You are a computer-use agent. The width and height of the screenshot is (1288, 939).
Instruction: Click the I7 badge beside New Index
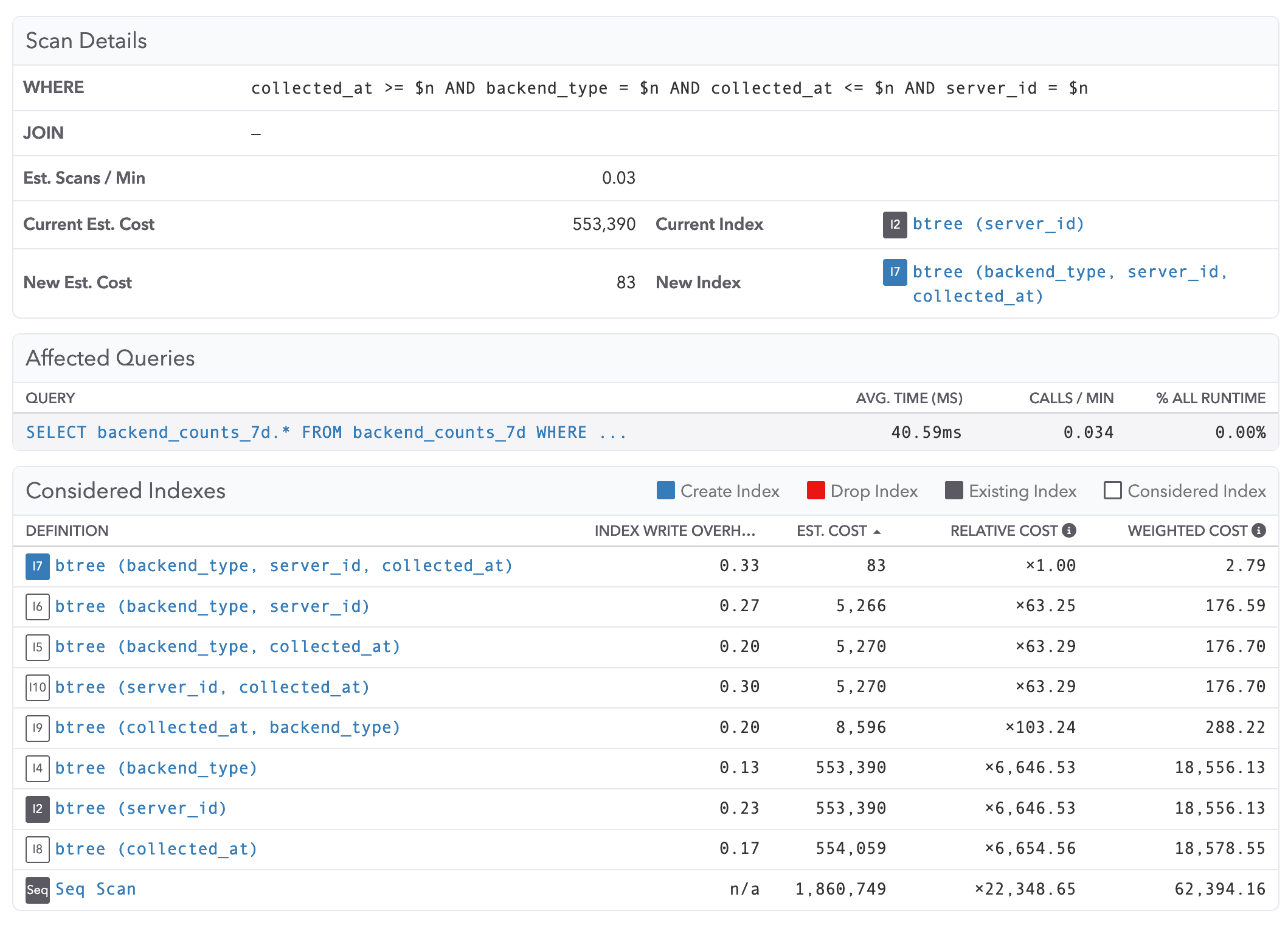click(x=895, y=272)
